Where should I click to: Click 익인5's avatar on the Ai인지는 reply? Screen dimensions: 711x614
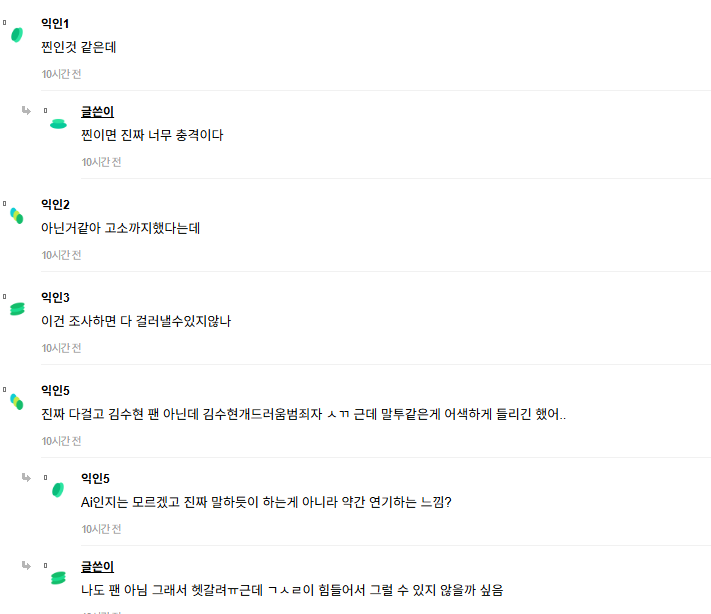pyautogui.click(x=58, y=490)
